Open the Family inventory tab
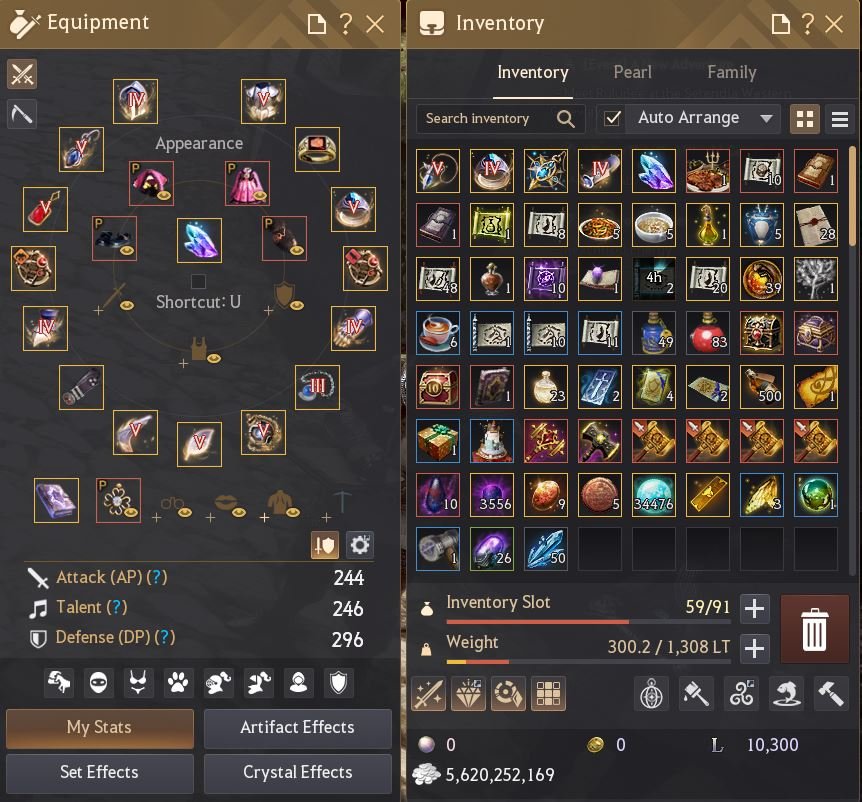862x802 pixels. (x=732, y=72)
